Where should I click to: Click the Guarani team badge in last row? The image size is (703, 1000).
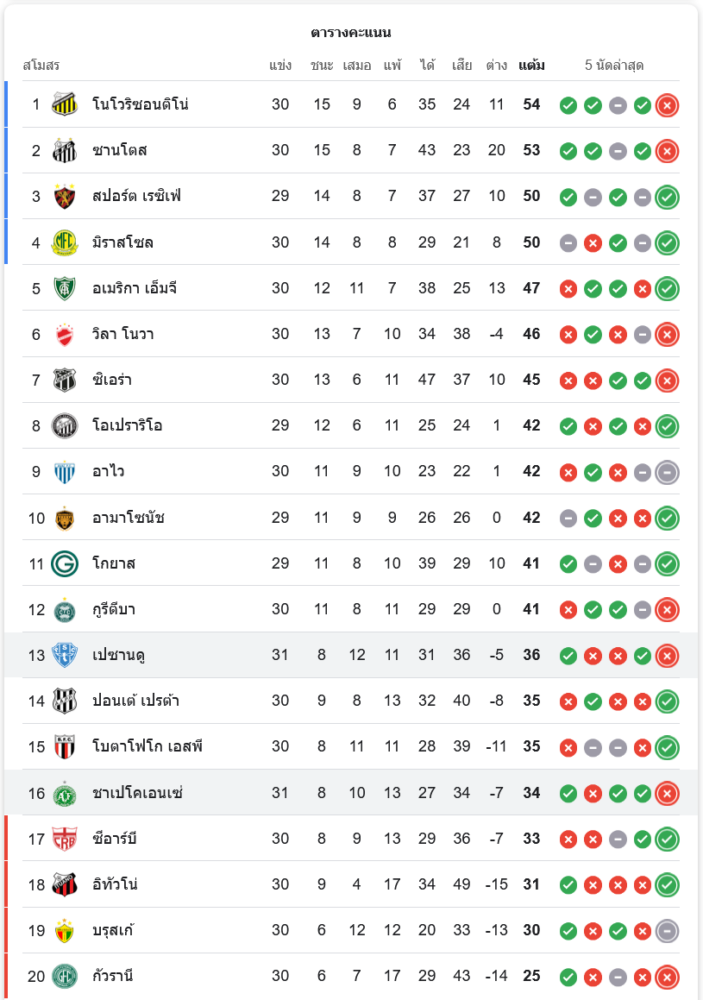point(65,976)
